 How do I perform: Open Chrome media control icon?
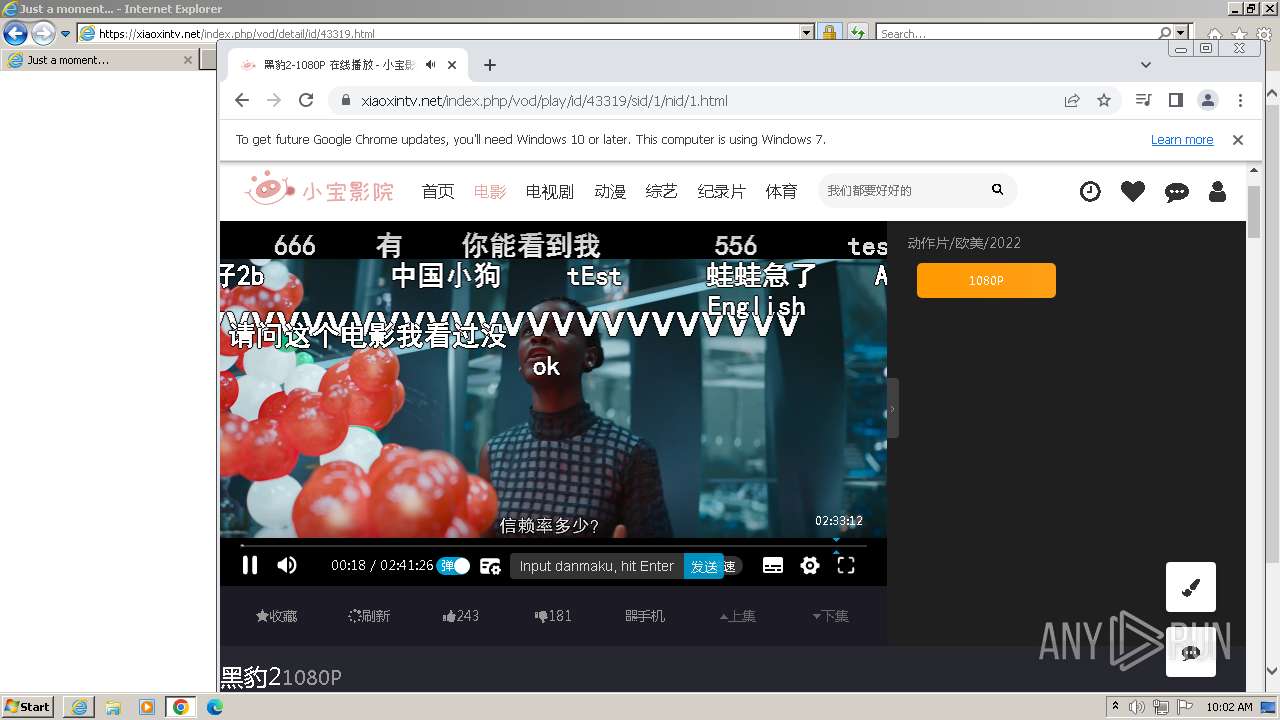1144,100
